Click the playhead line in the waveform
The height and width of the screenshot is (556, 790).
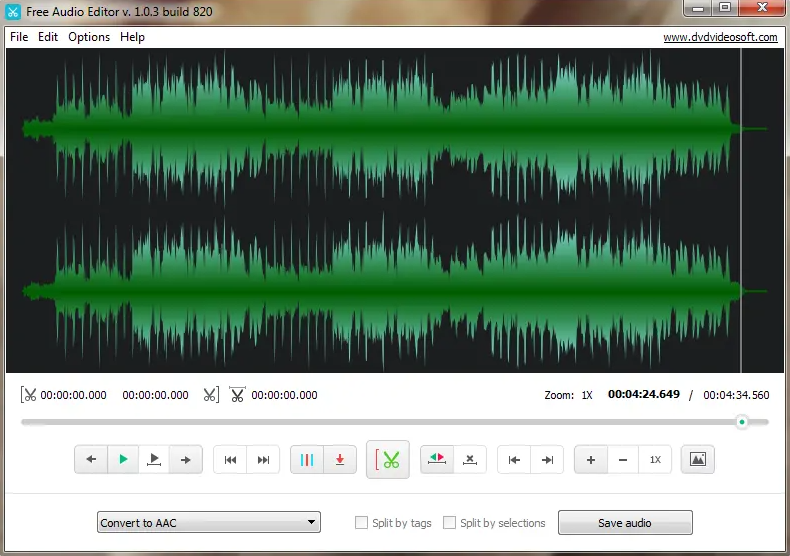click(x=741, y=211)
